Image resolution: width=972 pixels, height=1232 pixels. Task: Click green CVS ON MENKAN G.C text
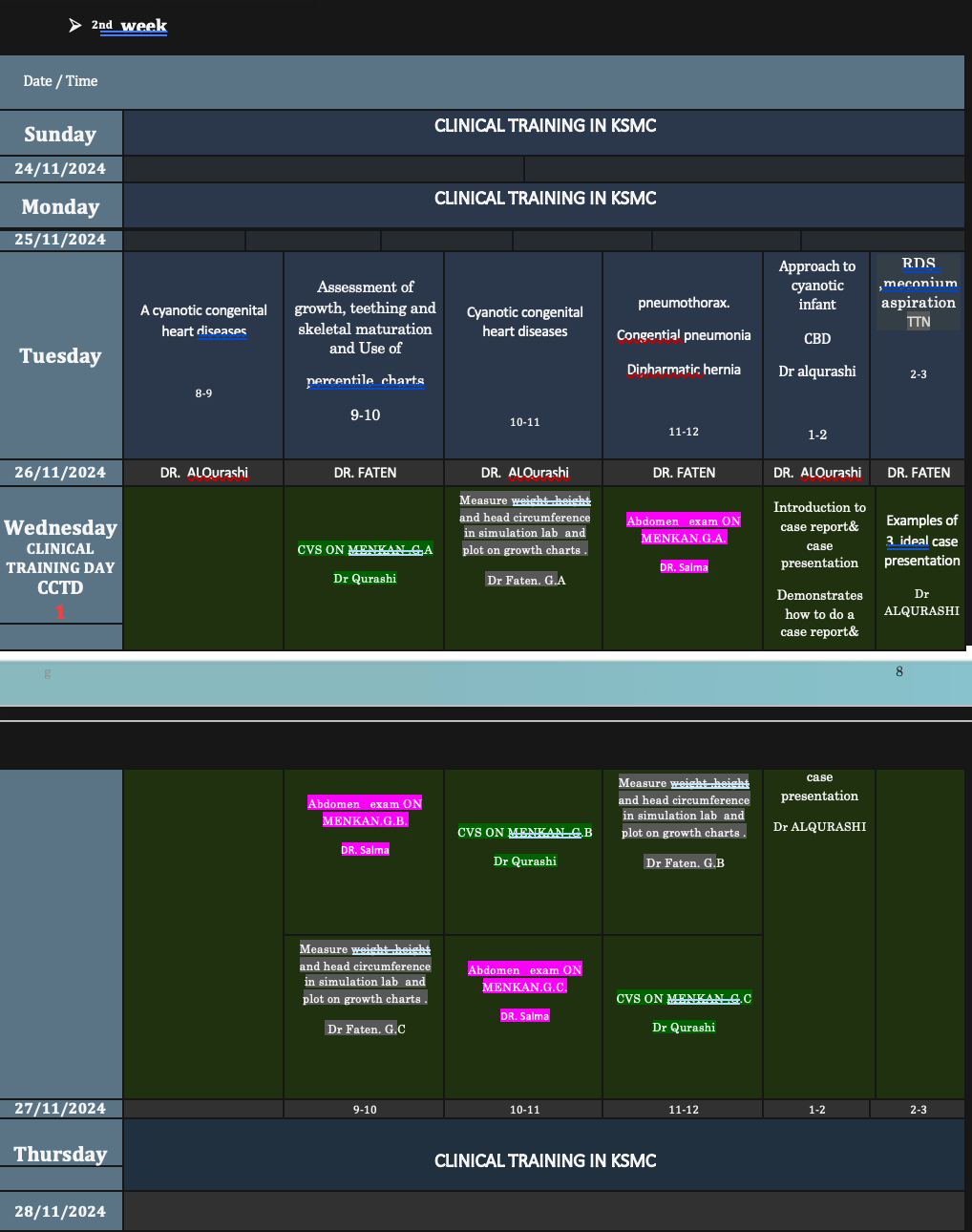[x=683, y=999]
